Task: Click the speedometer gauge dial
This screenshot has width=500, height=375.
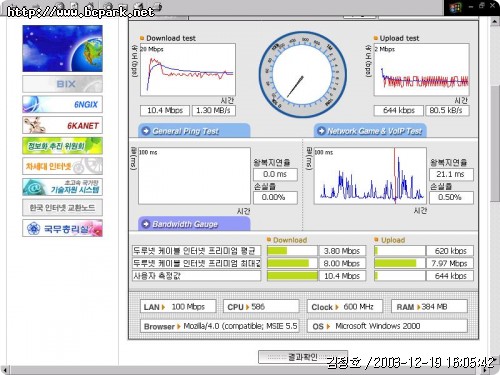Action: point(302,75)
